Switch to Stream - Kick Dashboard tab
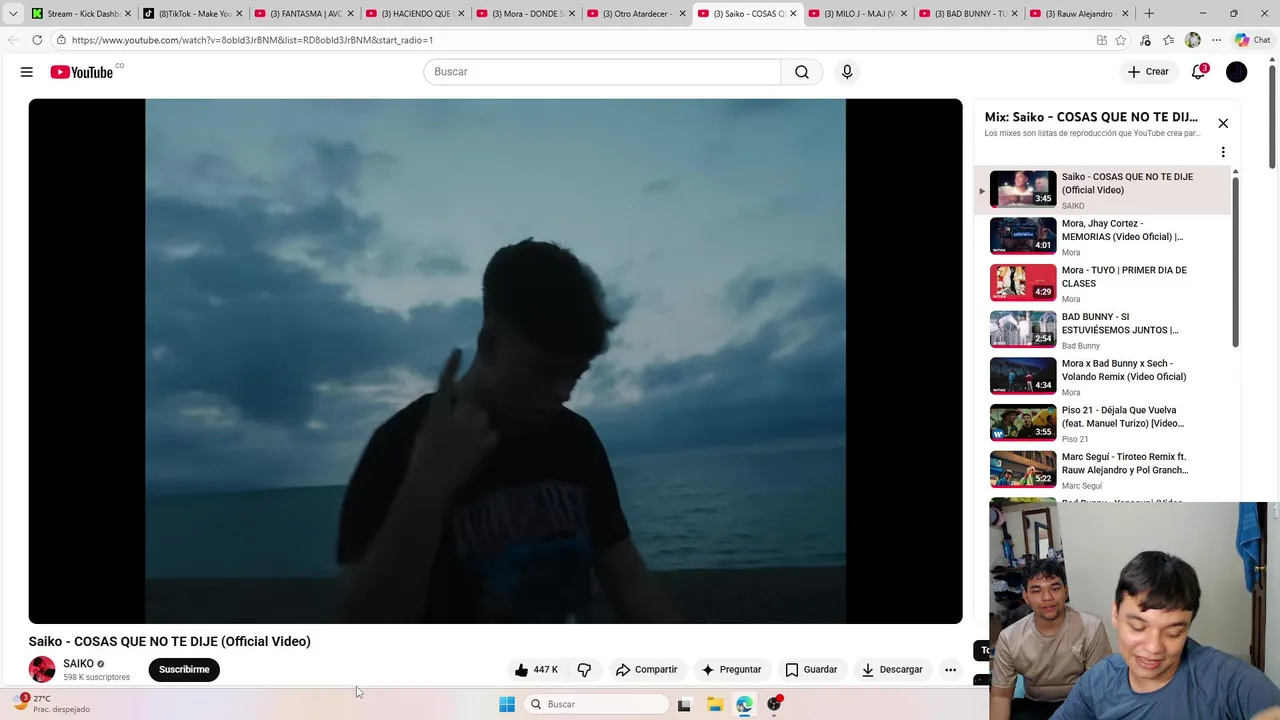The height and width of the screenshot is (720, 1280). [80, 14]
